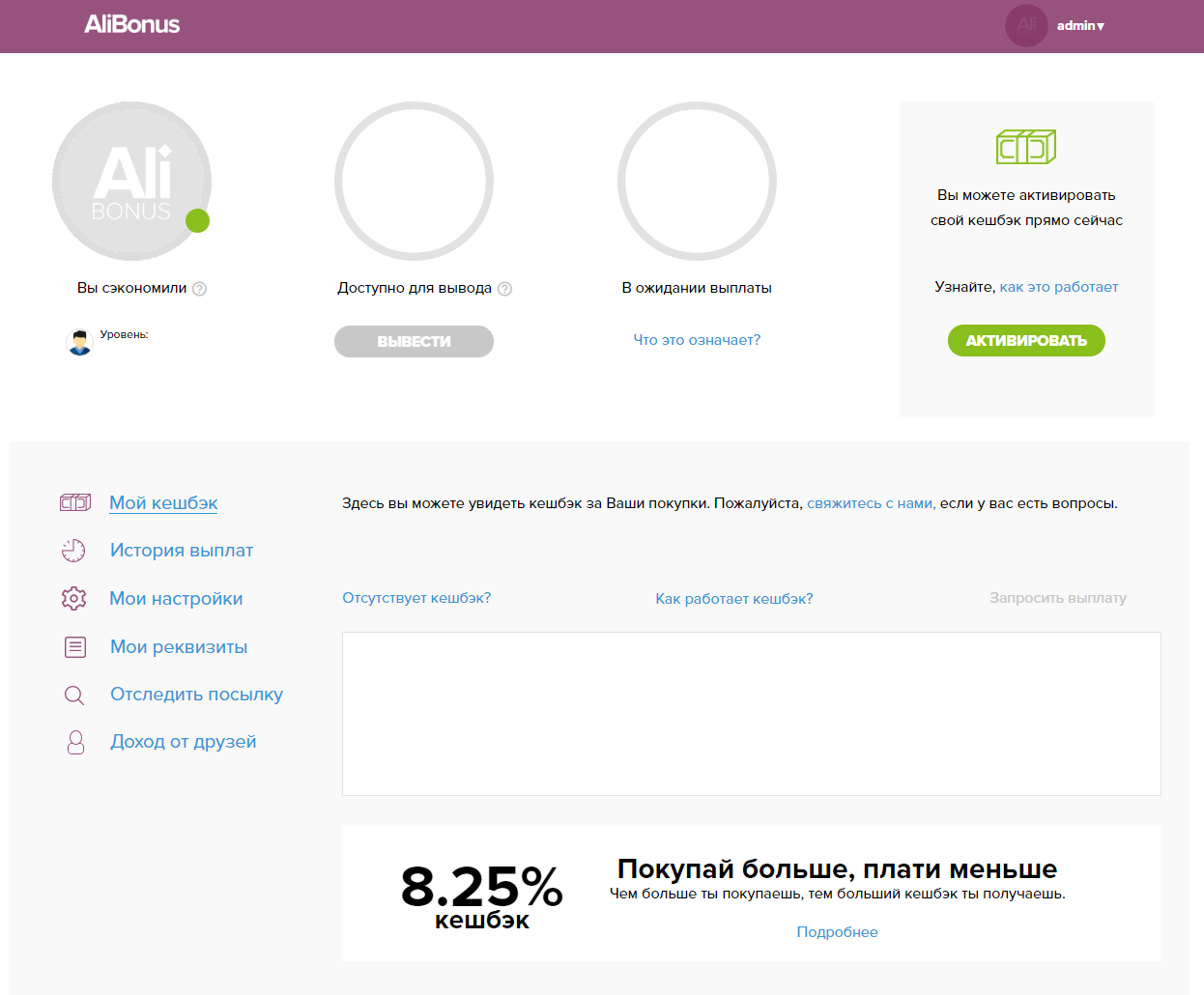Viewport: 1204px width, 995px height.
Task: Click the 'В ожидании выплаты' empty circle
Action: click(697, 181)
